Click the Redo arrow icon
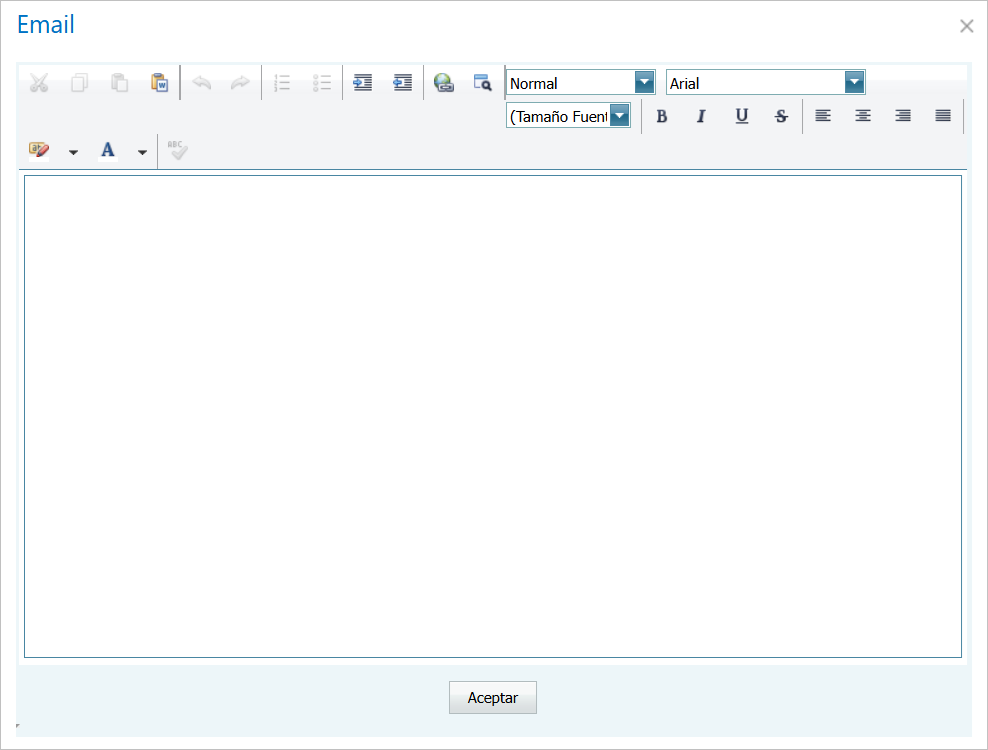Viewport: 988px width, 750px height. [x=240, y=82]
